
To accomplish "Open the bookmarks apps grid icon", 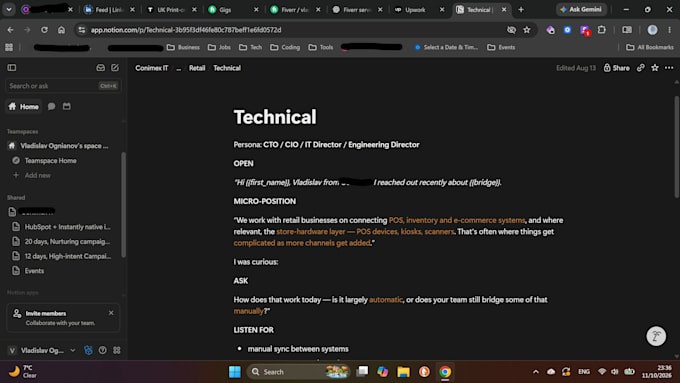I will [9, 47].
